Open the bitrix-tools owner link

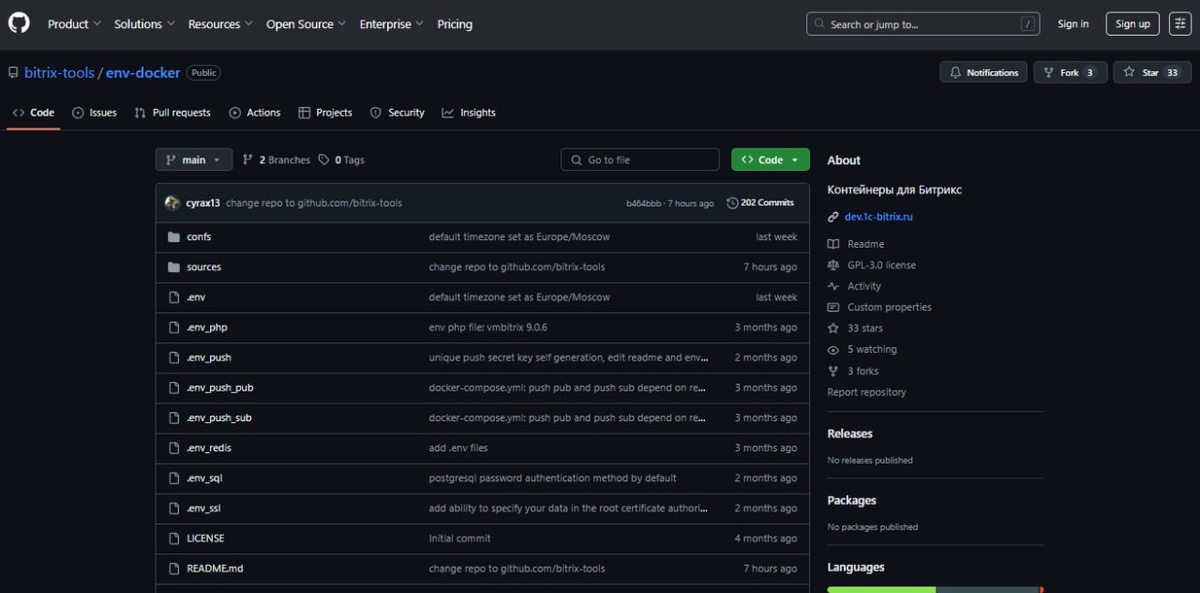click(58, 73)
